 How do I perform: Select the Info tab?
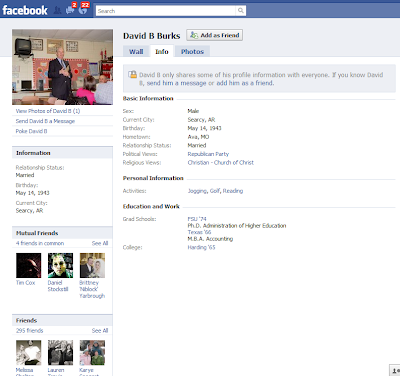pos(162,51)
